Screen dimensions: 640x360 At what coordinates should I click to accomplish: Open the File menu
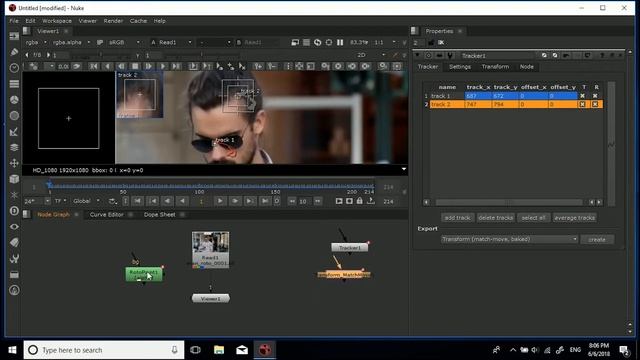14,21
